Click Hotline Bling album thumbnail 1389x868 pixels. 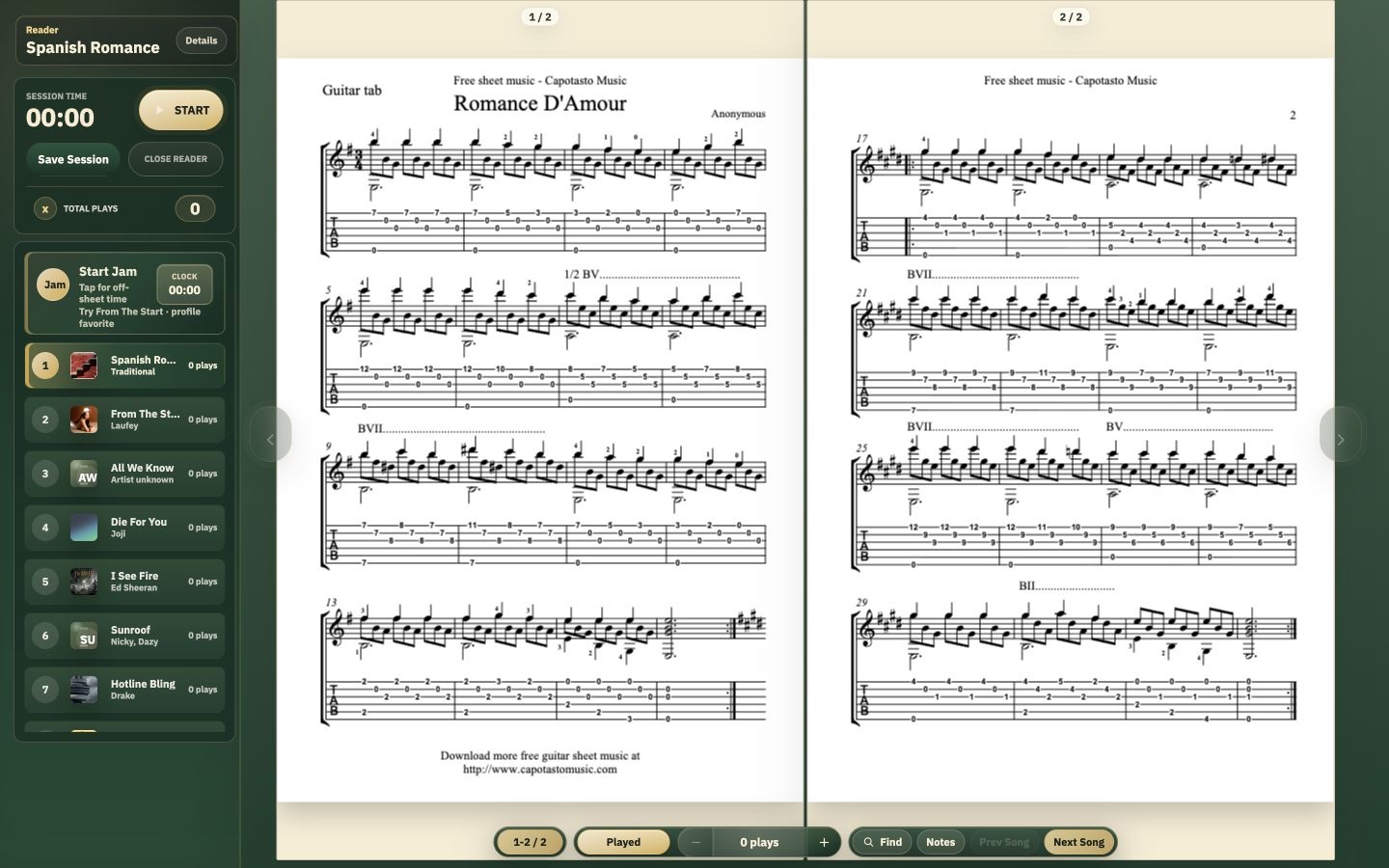click(x=84, y=690)
